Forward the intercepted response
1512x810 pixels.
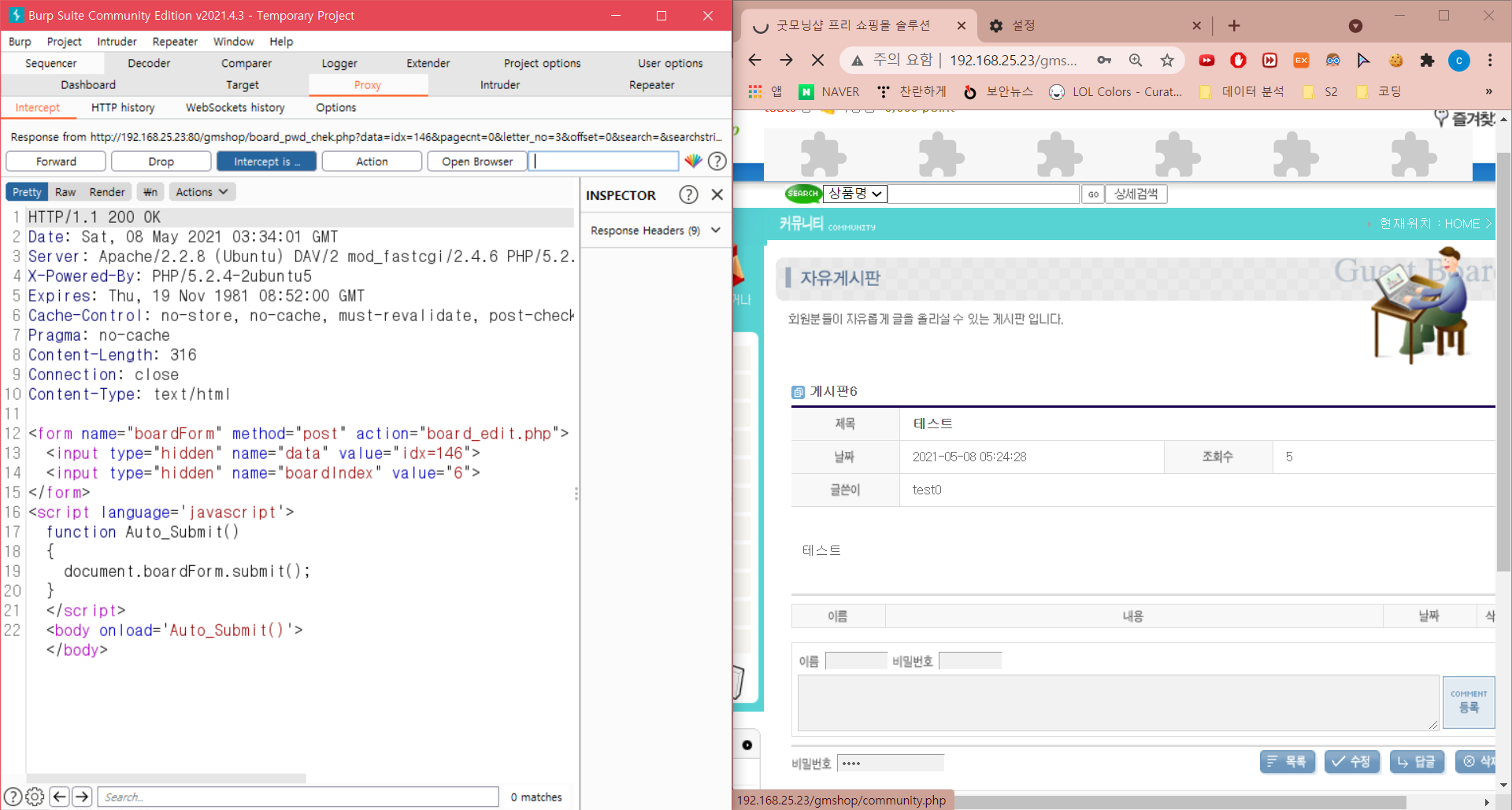pyautogui.click(x=56, y=161)
